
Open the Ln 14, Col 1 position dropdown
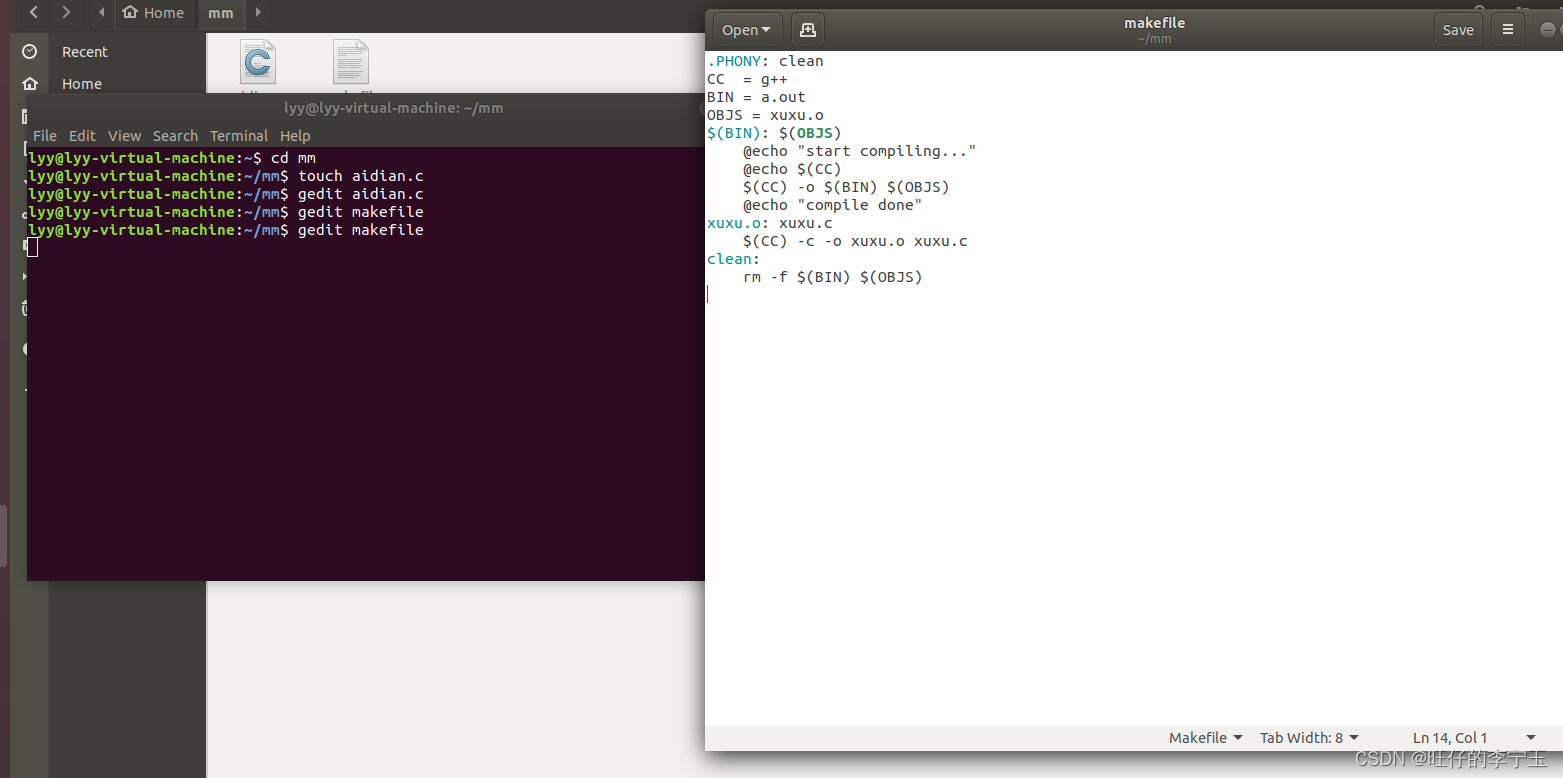point(1474,738)
